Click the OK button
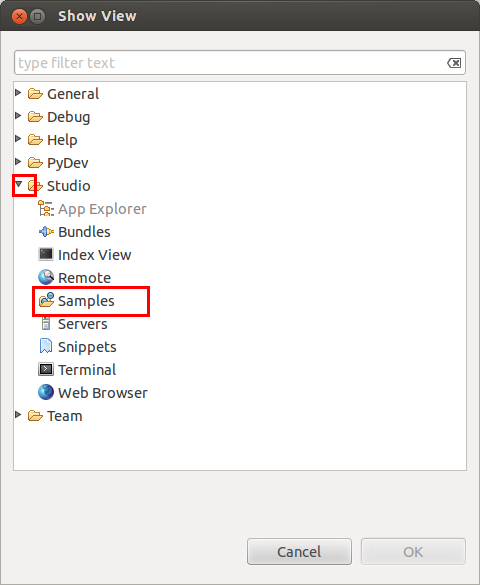 [x=413, y=551]
